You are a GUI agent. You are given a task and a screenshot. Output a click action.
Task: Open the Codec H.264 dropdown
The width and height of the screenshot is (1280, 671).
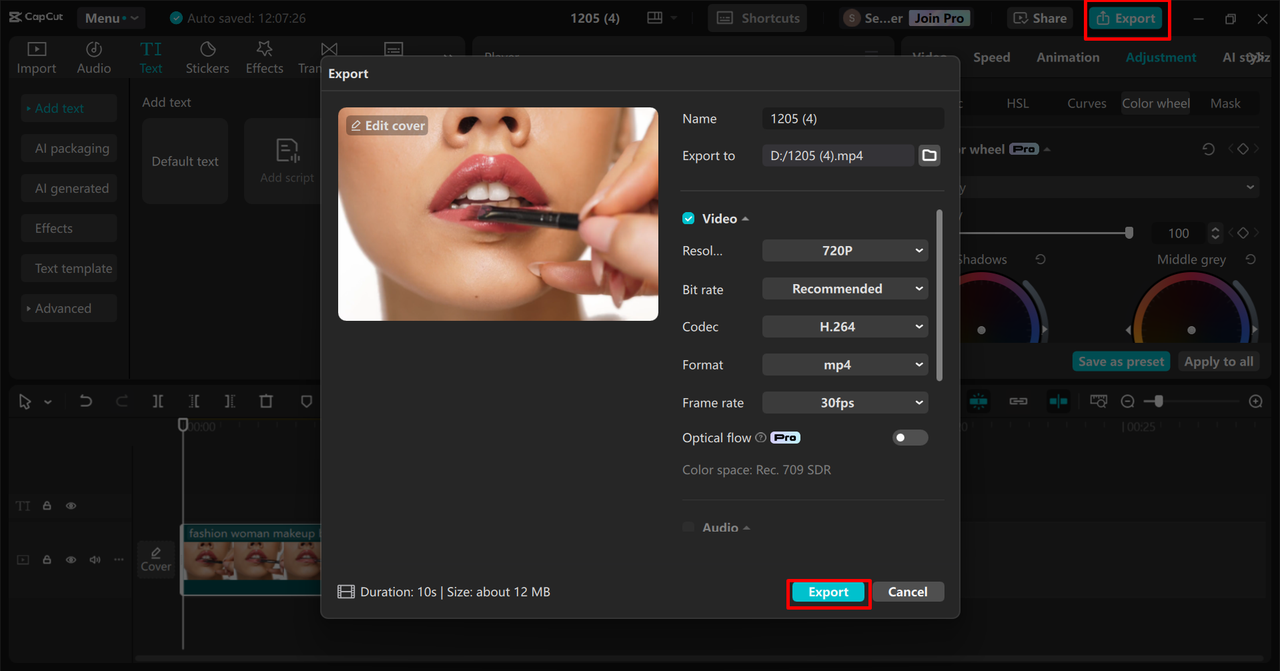[845, 327]
